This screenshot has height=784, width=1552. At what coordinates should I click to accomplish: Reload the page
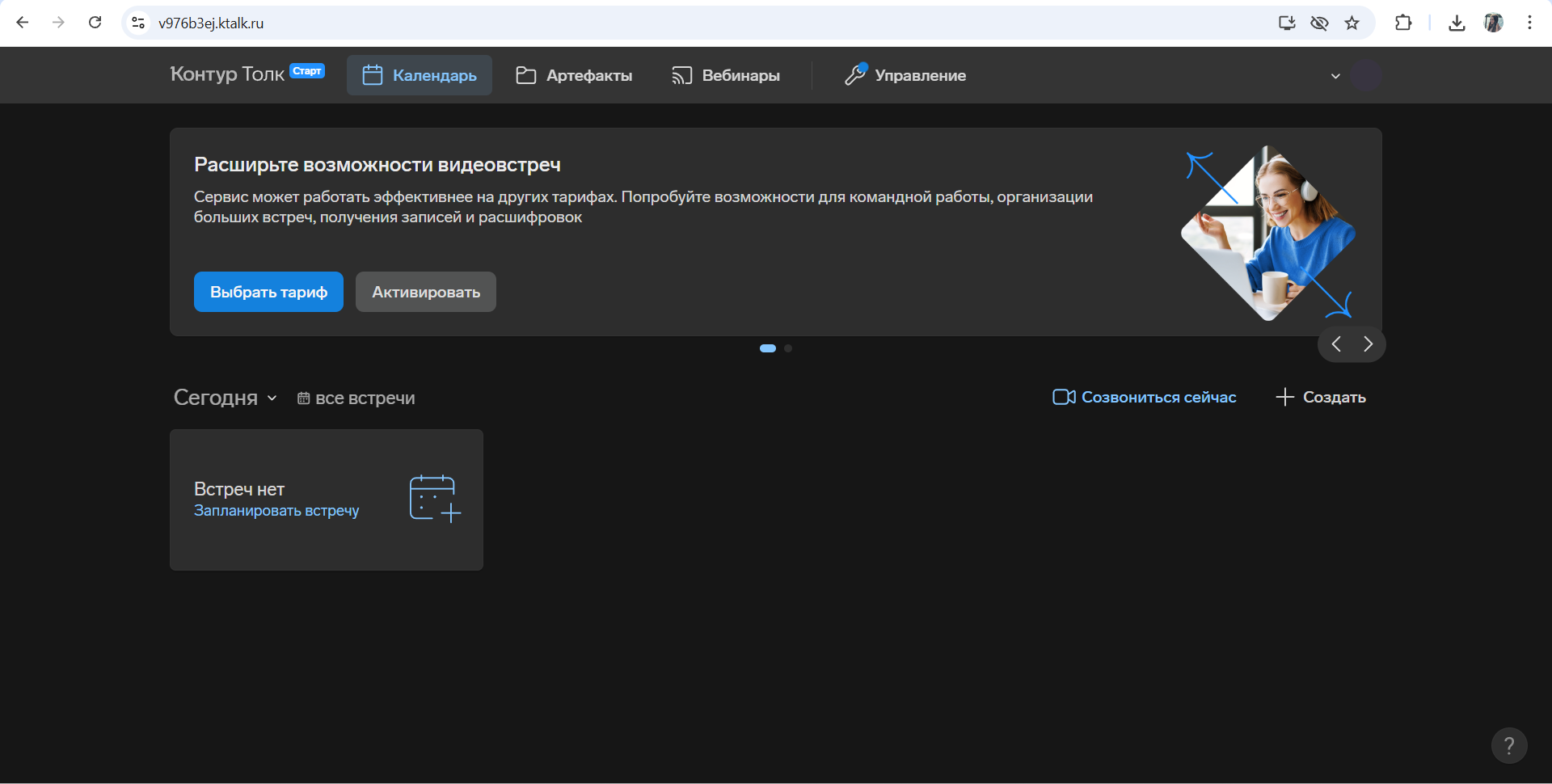click(x=95, y=23)
